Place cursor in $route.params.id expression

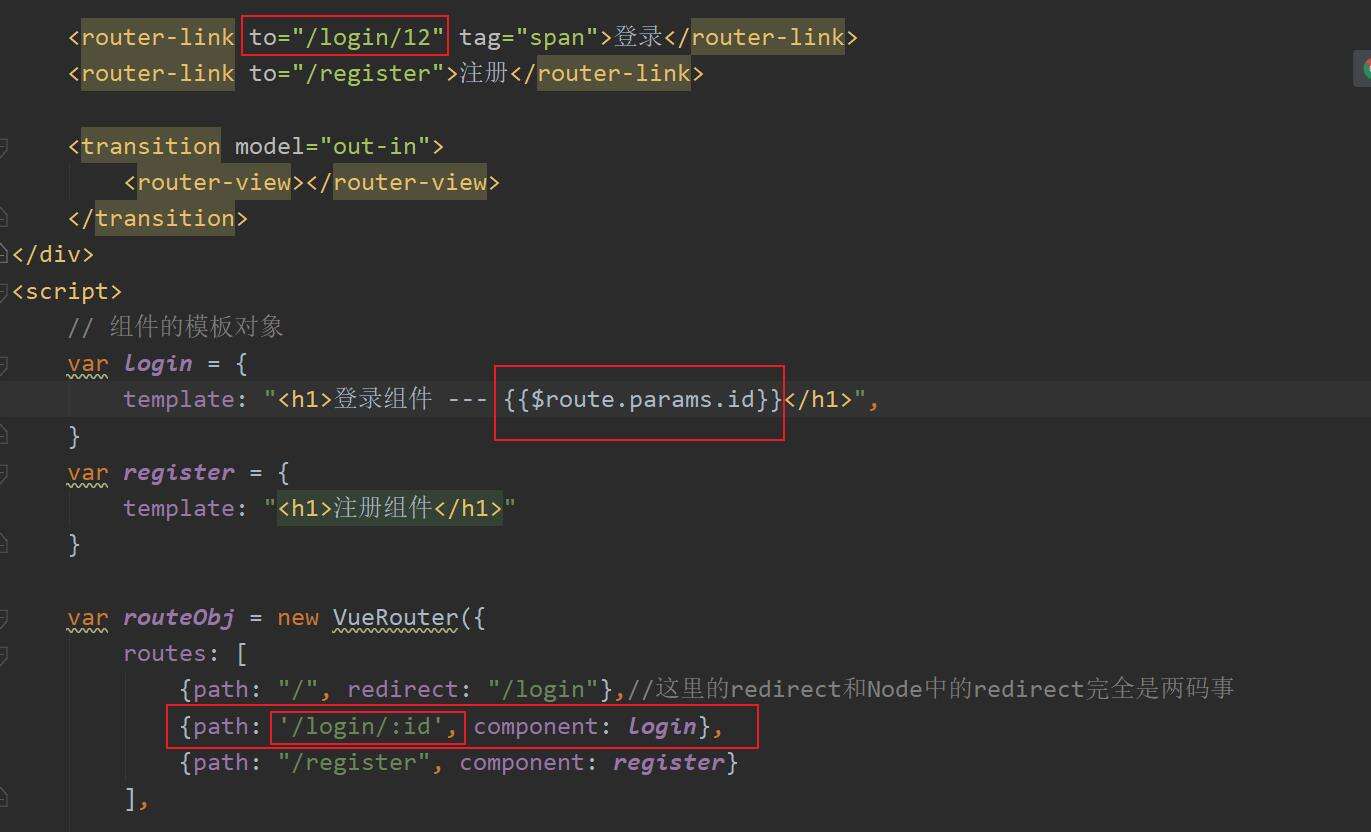click(x=640, y=400)
